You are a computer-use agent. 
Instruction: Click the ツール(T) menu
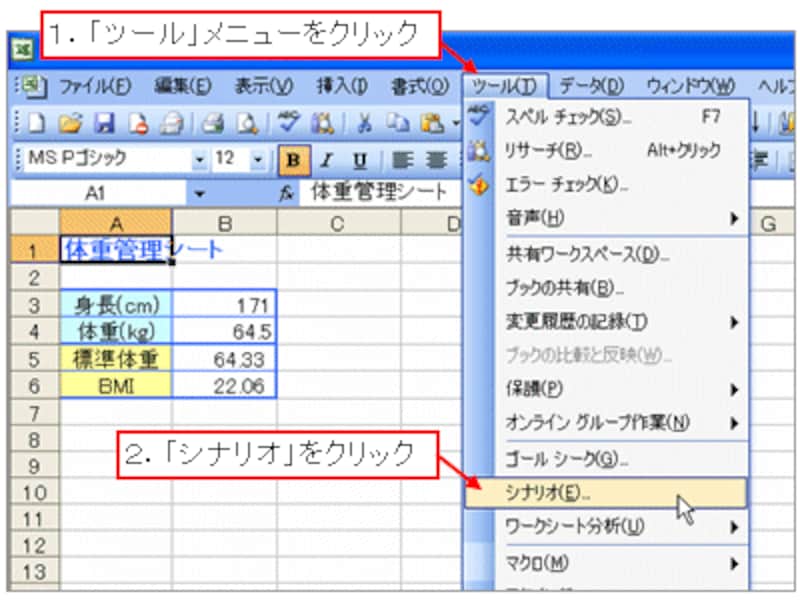pyautogui.click(x=505, y=86)
